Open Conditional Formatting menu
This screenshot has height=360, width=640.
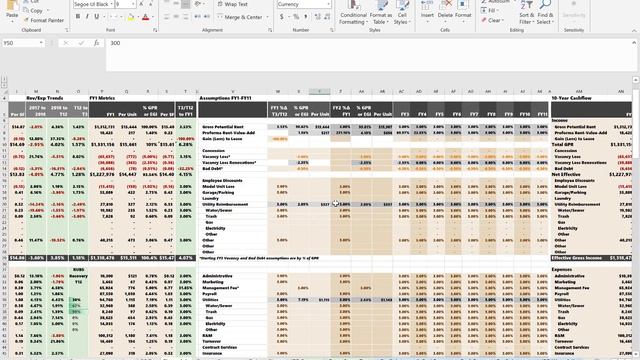point(353,12)
